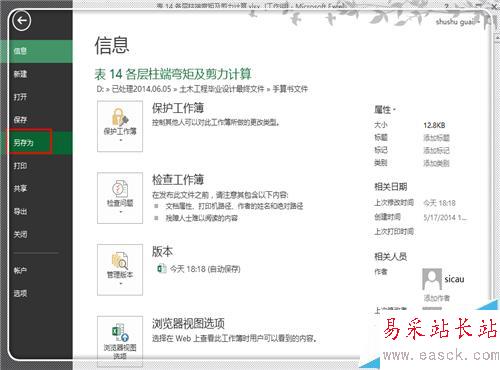This screenshot has width=500, height=370.
Task: Expand the 属性 properties dropdown
Action: click(385, 109)
